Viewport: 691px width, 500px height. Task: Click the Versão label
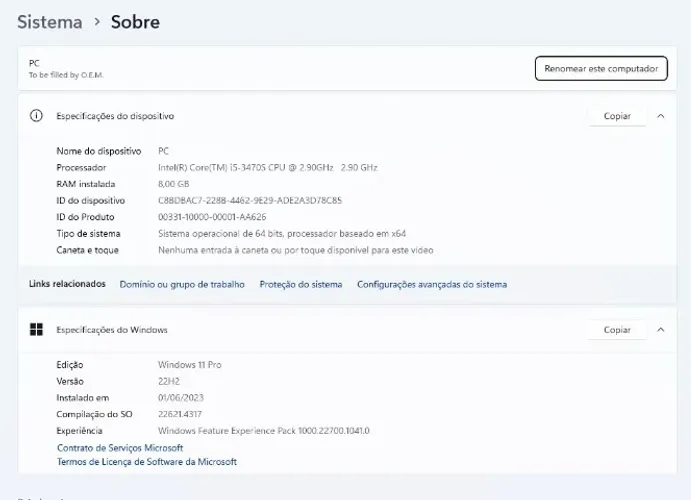(70, 381)
